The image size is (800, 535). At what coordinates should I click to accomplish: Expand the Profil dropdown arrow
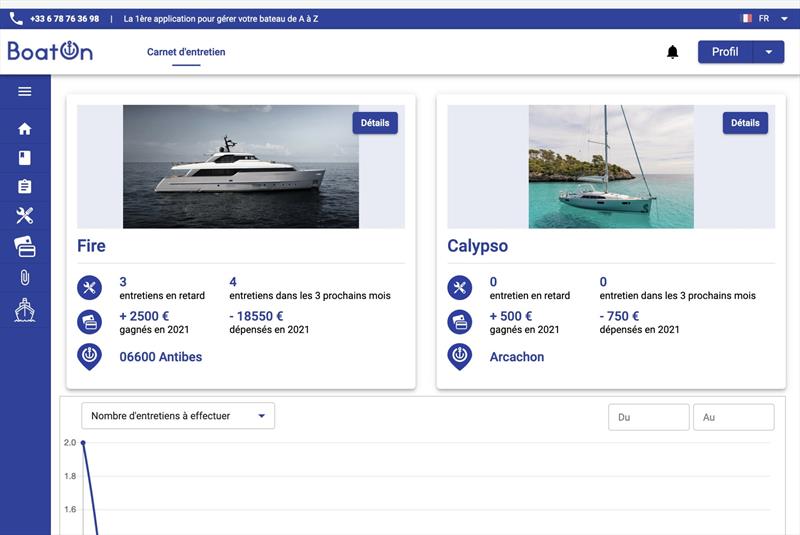[768, 52]
